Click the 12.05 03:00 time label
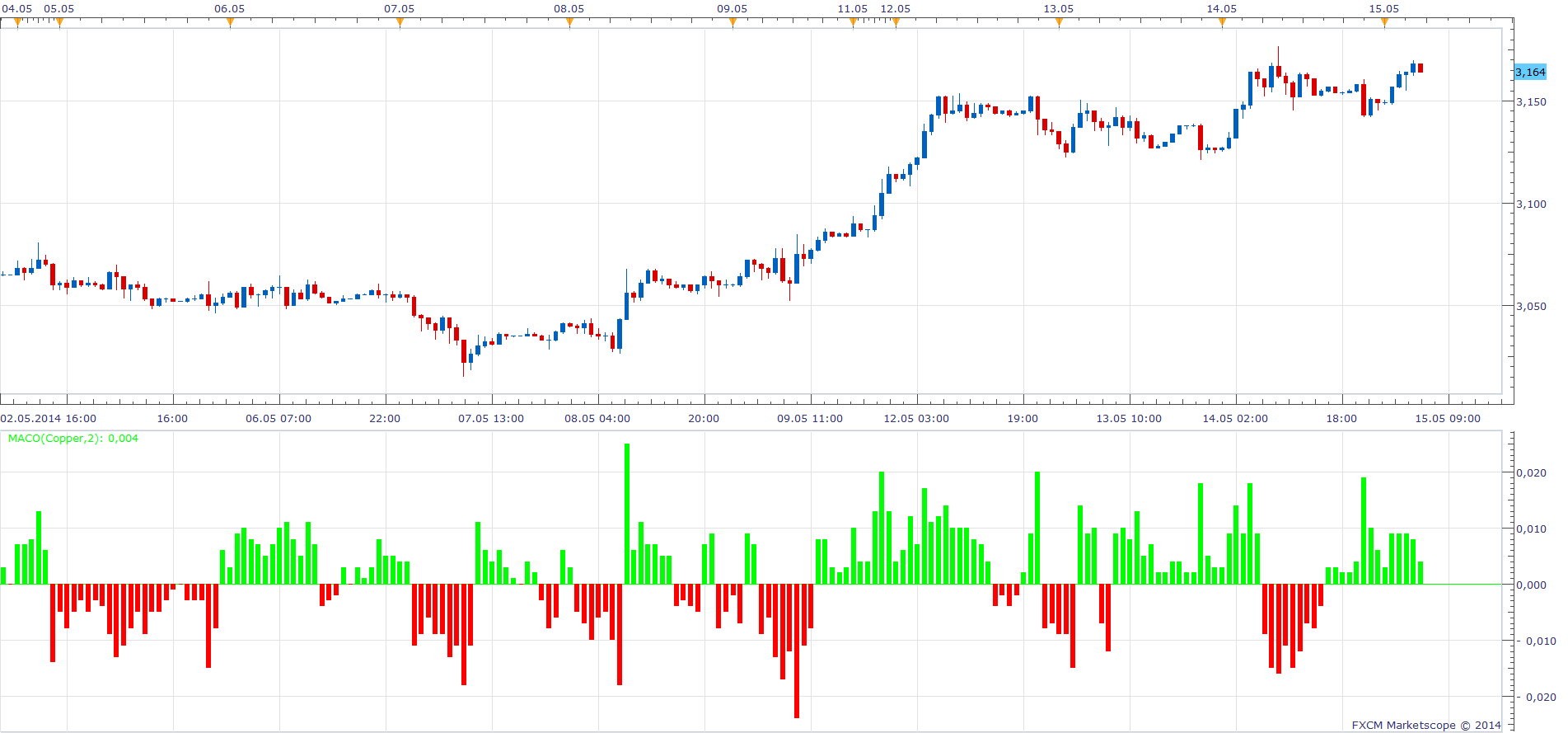This screenshot has height=733, width=1568. pyautogui.click(x=916, y=419)
